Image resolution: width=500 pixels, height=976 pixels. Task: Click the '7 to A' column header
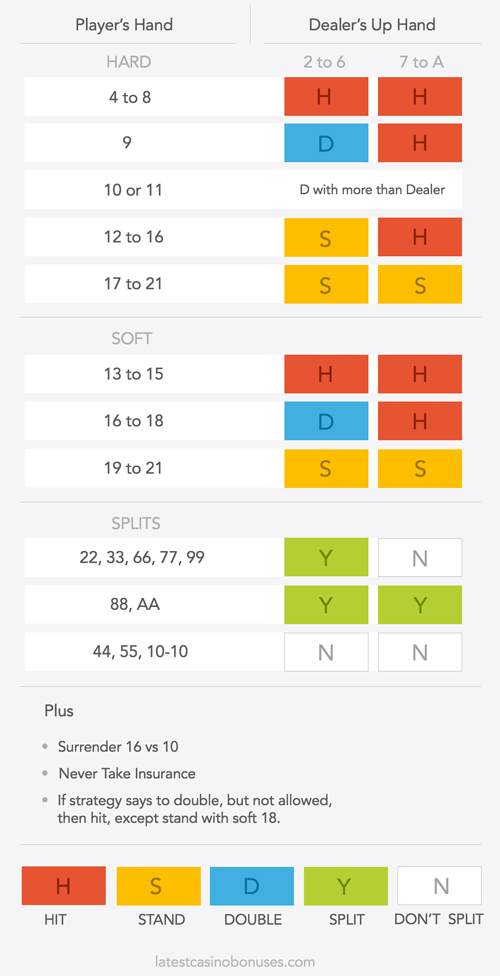(420, 62)
